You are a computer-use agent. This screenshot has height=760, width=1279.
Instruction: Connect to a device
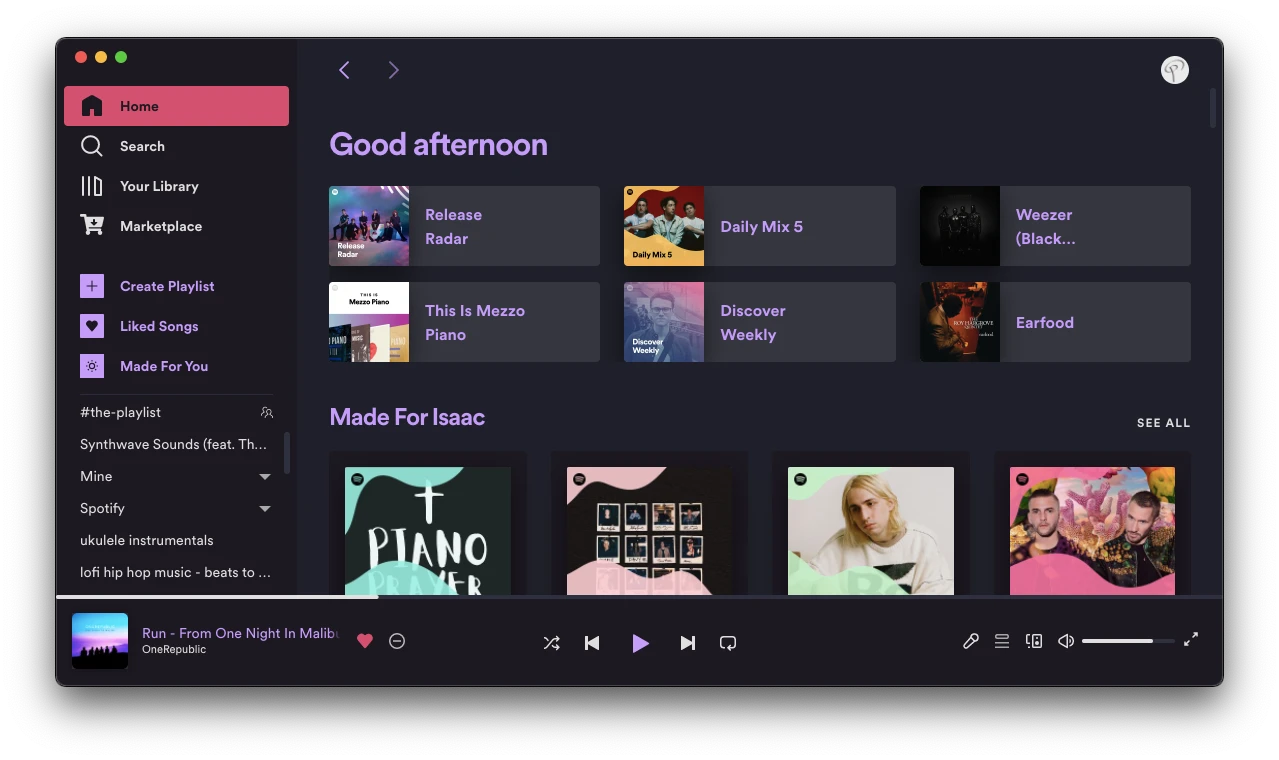coord(1033,640)
